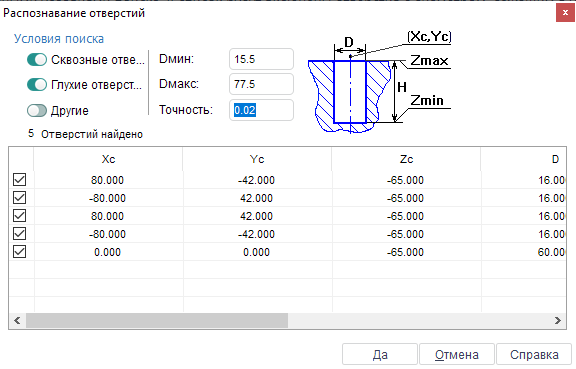
Task: Uncheck the row with Xc -80.000, Yc 42.000
Action: 19,198
